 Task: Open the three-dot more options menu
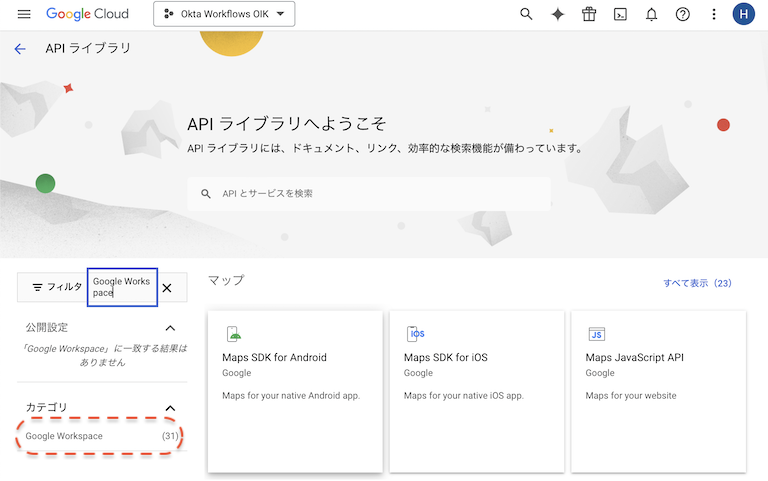713,14
